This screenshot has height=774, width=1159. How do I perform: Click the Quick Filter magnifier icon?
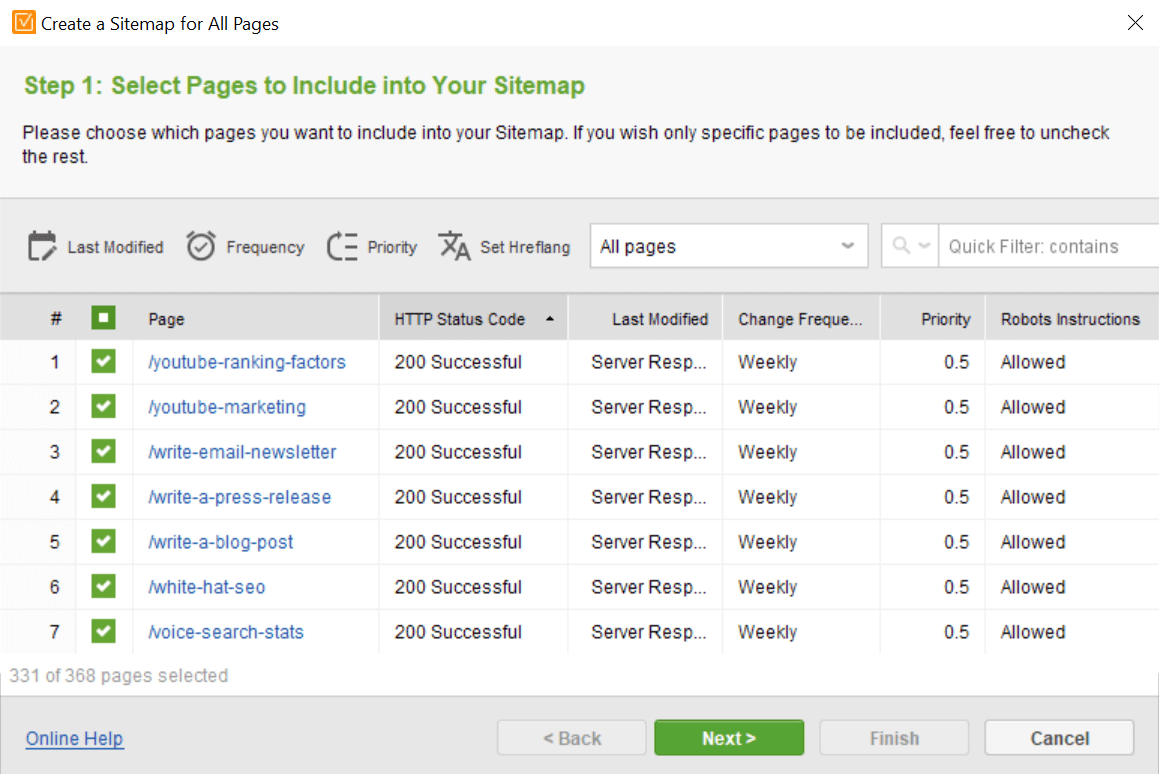tap(900, 245)
